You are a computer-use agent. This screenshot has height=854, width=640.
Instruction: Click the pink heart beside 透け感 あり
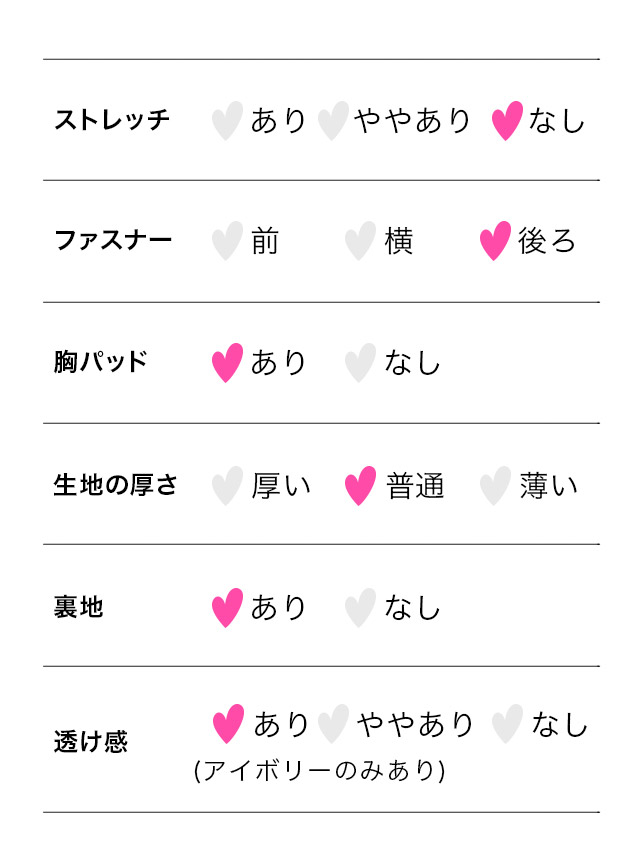point(228,724)
